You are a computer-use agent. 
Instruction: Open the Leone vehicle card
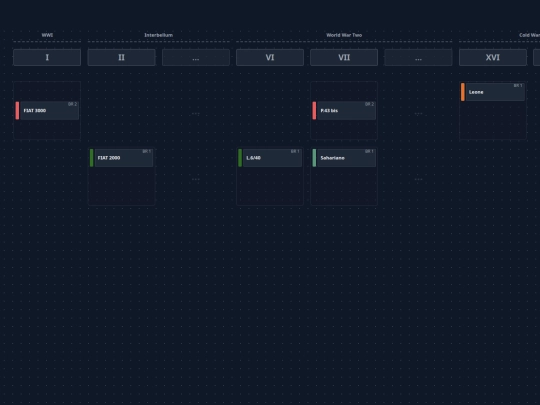[492, 92]
